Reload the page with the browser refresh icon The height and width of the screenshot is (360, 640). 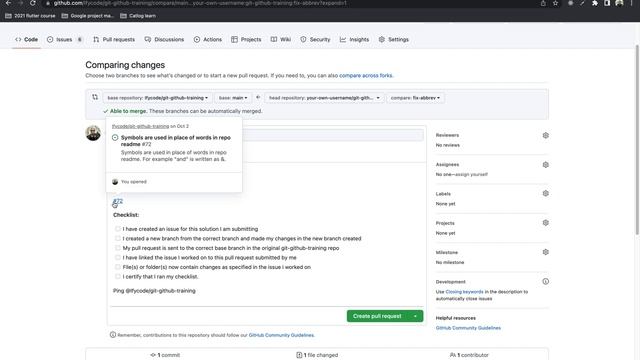pos(33,3)
